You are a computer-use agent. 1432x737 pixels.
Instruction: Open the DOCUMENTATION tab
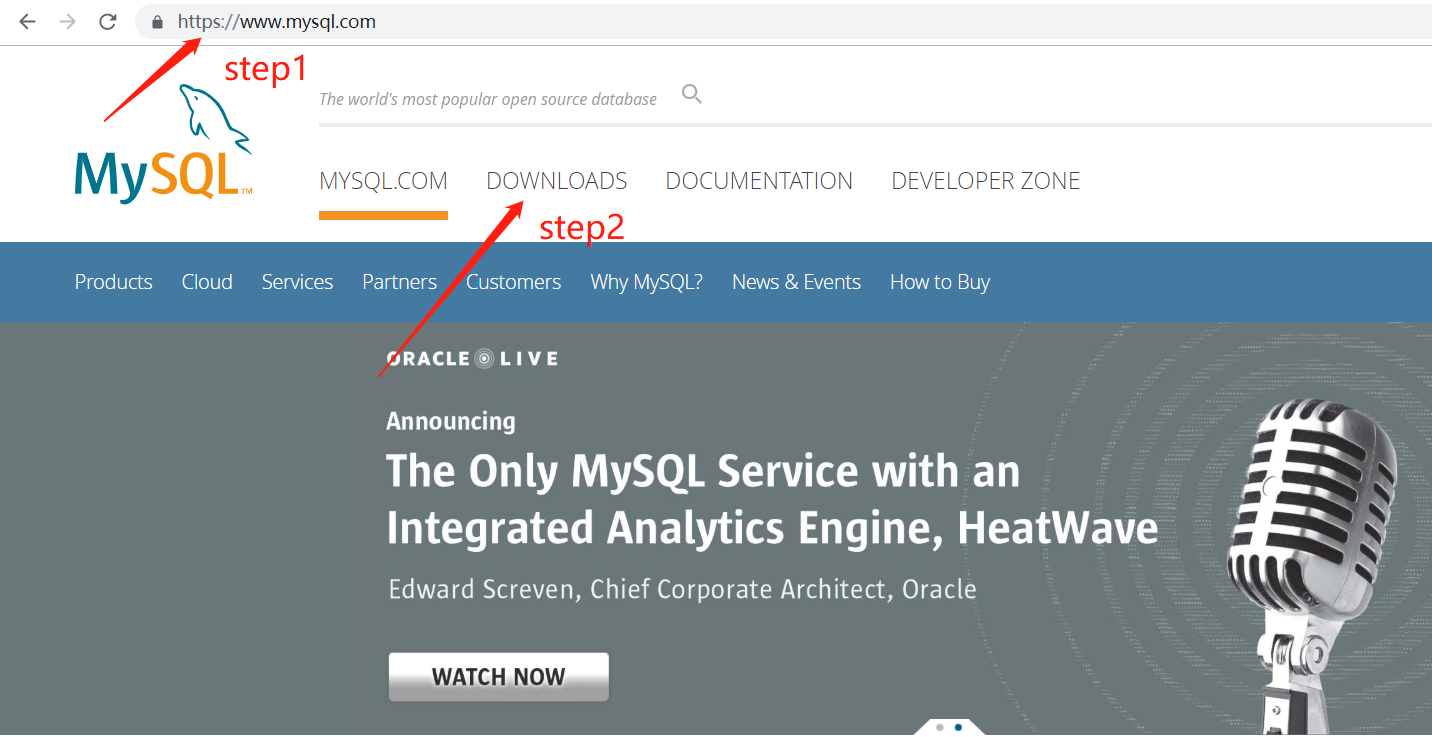pos(759,181)
